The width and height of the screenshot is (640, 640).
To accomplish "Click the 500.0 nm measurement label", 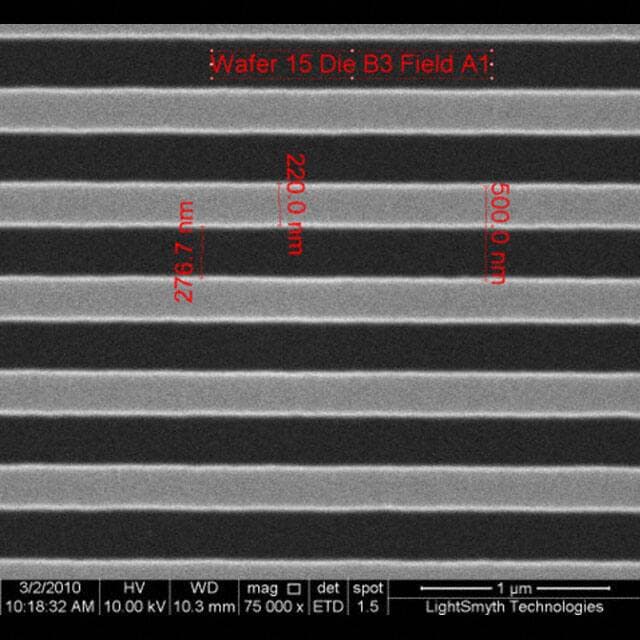I will pos(497,234).
